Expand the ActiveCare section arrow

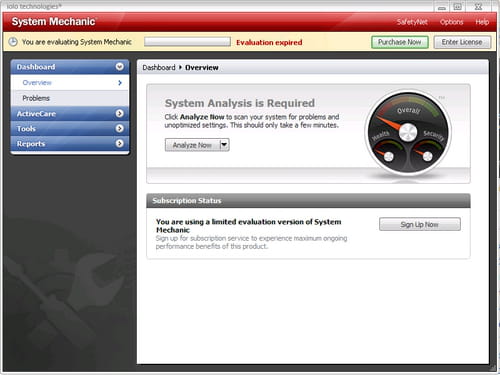pyautogui.click(x=120, y=114)
